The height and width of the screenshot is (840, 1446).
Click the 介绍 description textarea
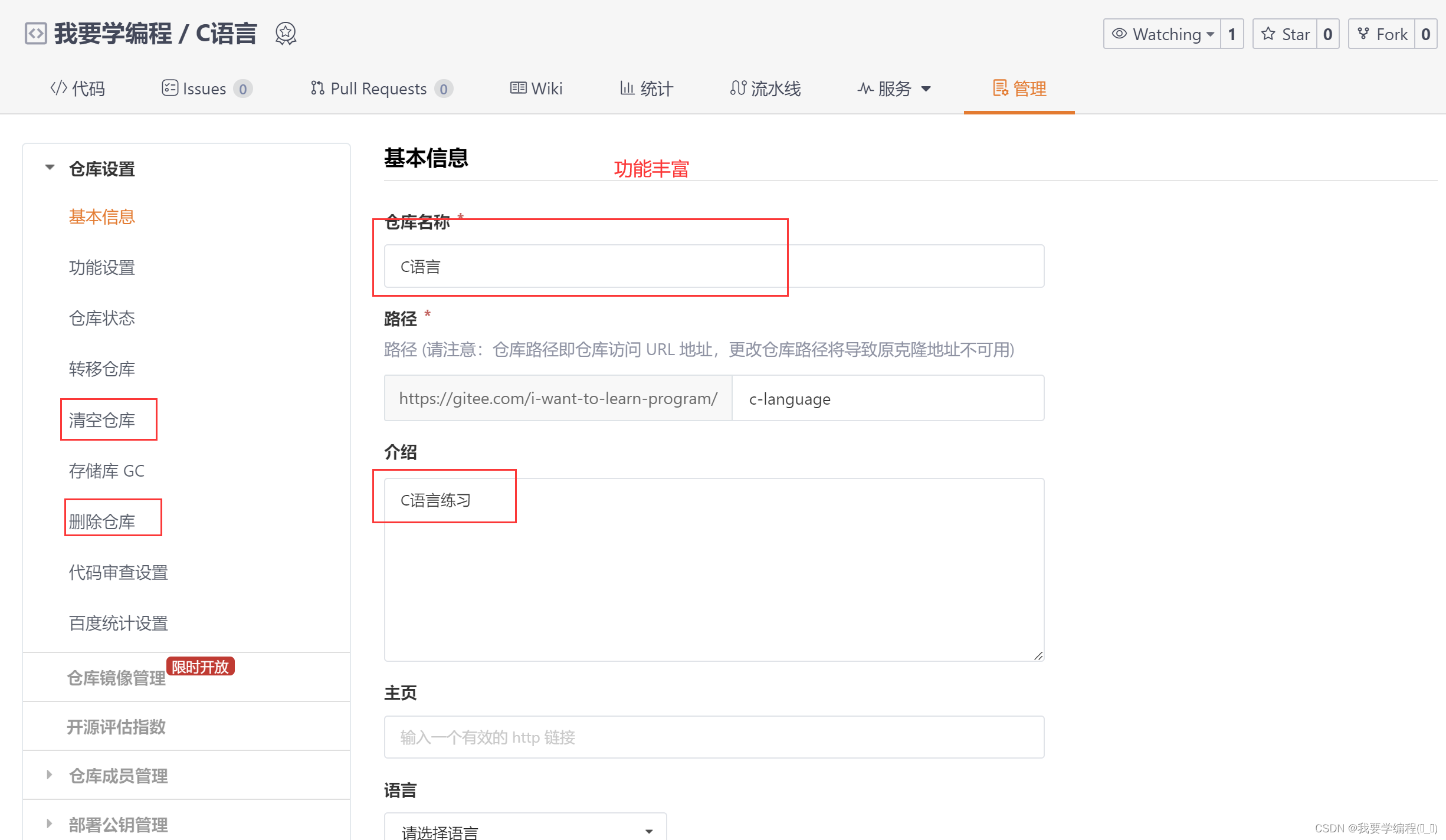click(714, 569)
